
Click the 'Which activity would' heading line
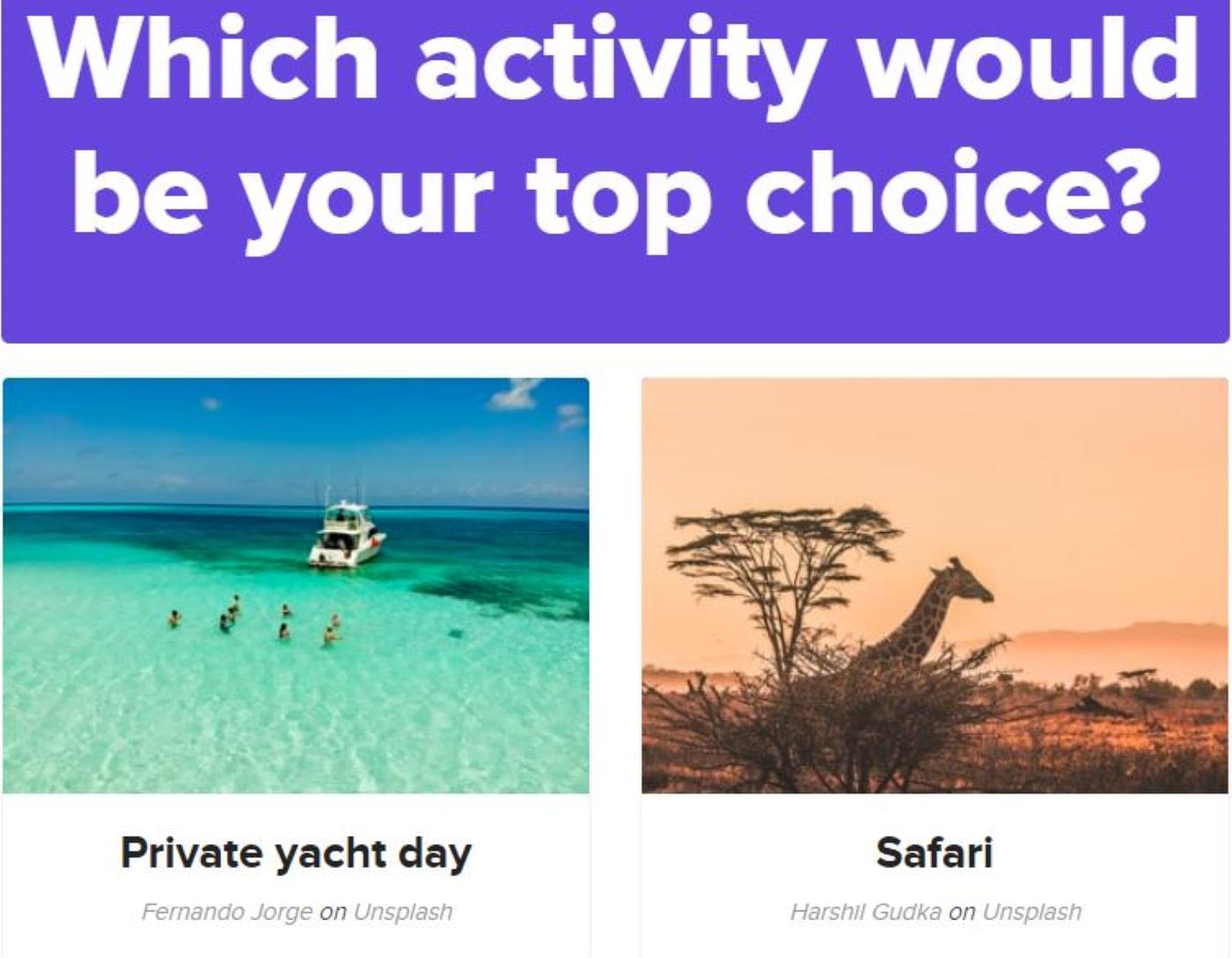pyautogui.click(x=614, y=62)
